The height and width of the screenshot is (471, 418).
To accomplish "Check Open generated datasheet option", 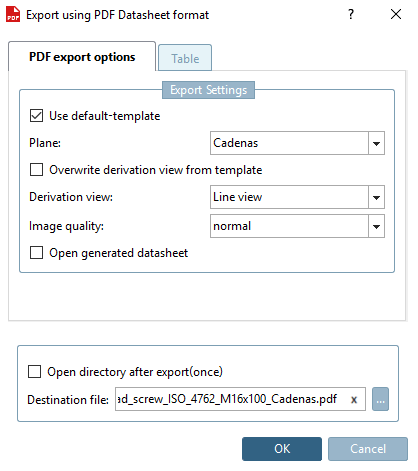I will (36, 252).
